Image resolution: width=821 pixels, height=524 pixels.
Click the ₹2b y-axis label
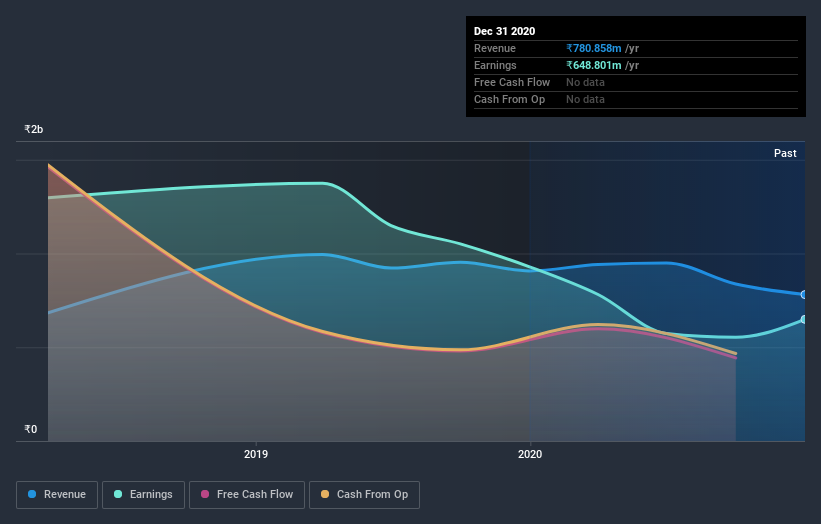coord(34,129)
